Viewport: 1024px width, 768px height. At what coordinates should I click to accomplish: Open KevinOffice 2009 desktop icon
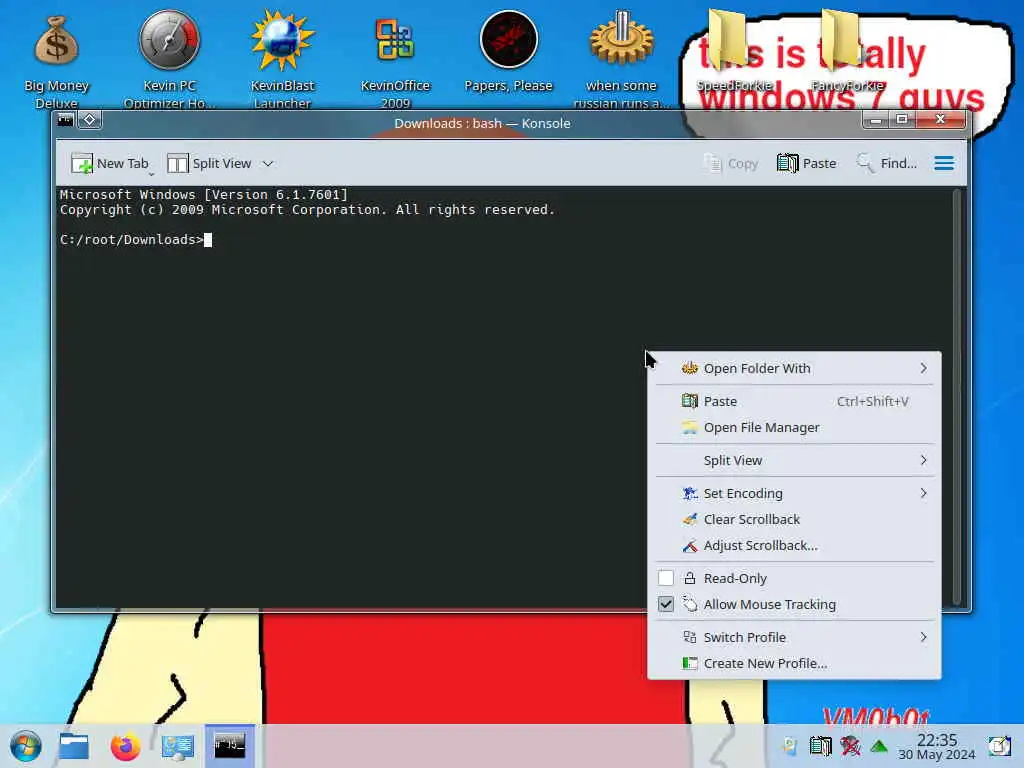(395, 59)
